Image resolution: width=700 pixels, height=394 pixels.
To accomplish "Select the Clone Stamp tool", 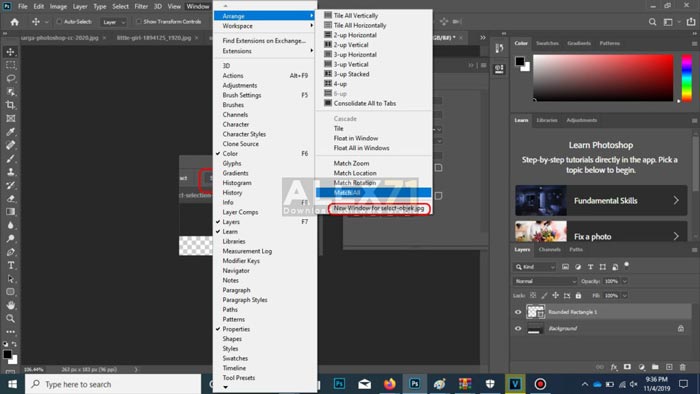I will [10, 172].
